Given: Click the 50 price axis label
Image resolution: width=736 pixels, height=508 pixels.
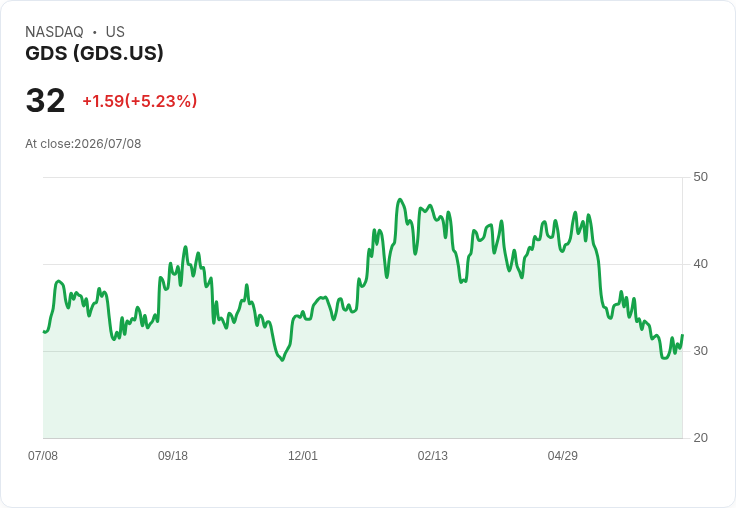Looking at the screenshot, I should [700, 177].
